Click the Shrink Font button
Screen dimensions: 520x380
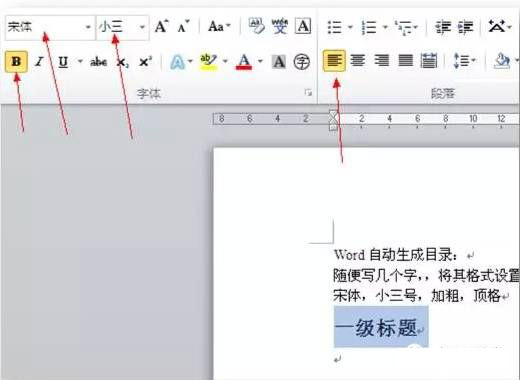pyautogui.click(x=183, y=27)
